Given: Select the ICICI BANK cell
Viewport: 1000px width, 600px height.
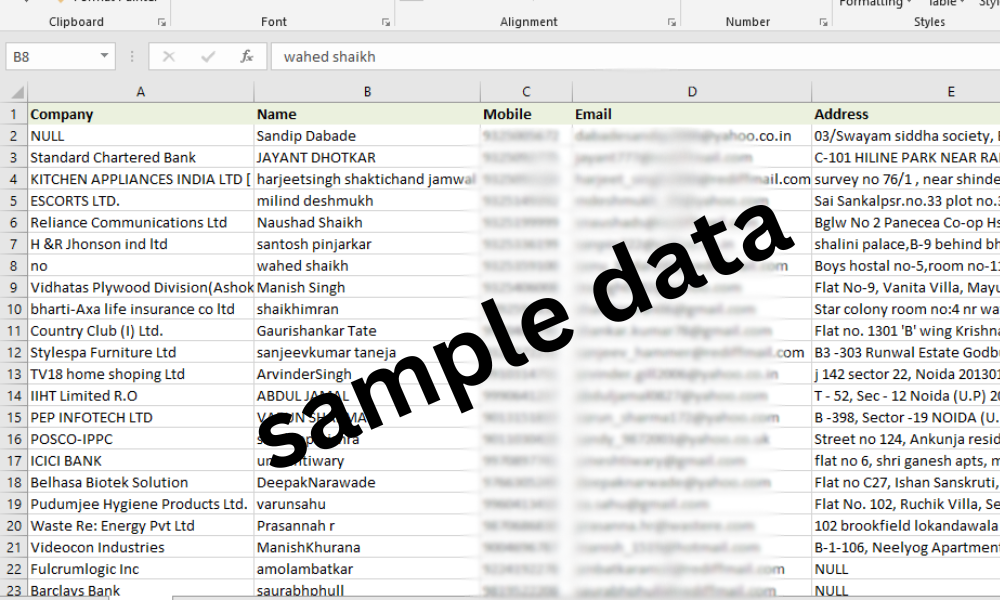Looking at the screenshot, I should (x=141, y=461).
